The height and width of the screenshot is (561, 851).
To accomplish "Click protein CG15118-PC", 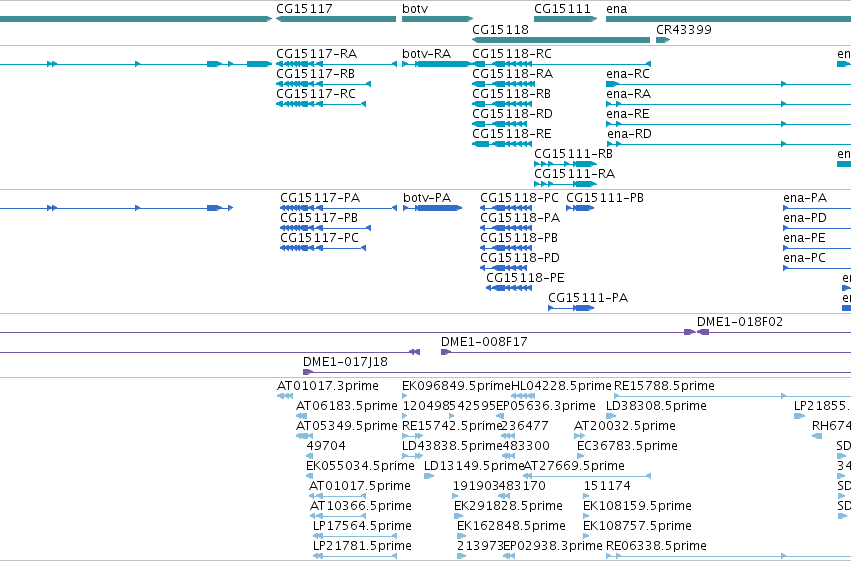I will pos(506,208).
